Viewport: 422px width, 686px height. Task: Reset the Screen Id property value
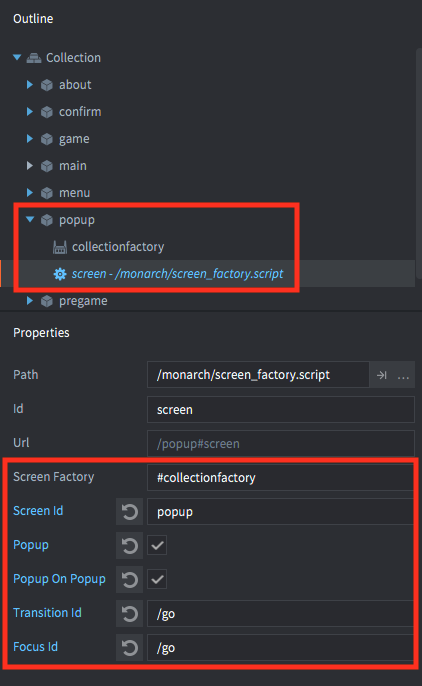tap(129, 511)
